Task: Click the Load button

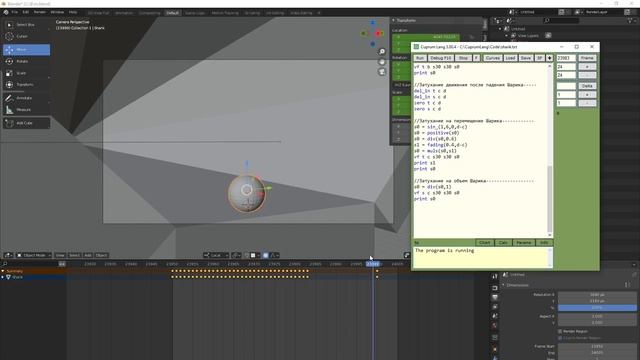Action: point(510,58)
